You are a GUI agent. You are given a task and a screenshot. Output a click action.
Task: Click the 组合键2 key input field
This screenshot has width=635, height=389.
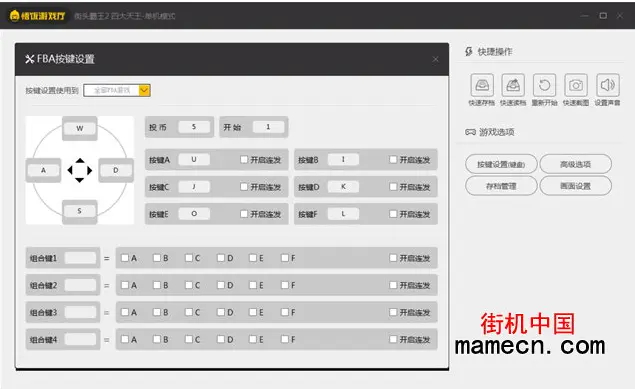(x=80, y=285)
